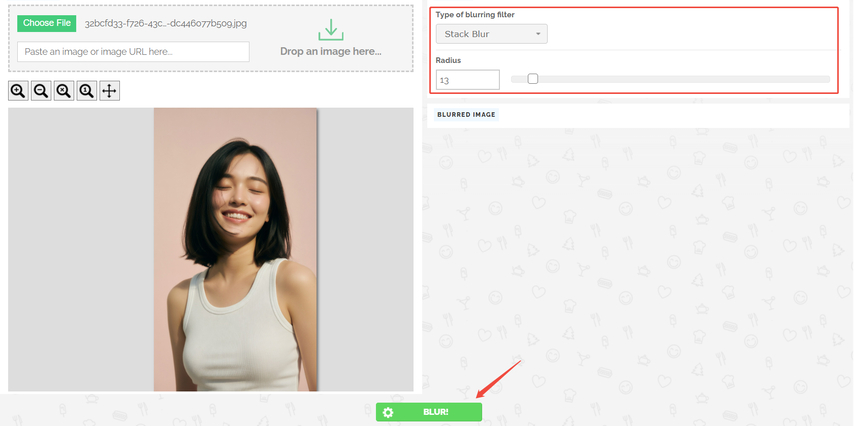
Task: Select the pan/move arrows tool
Action: click(110, 91)
